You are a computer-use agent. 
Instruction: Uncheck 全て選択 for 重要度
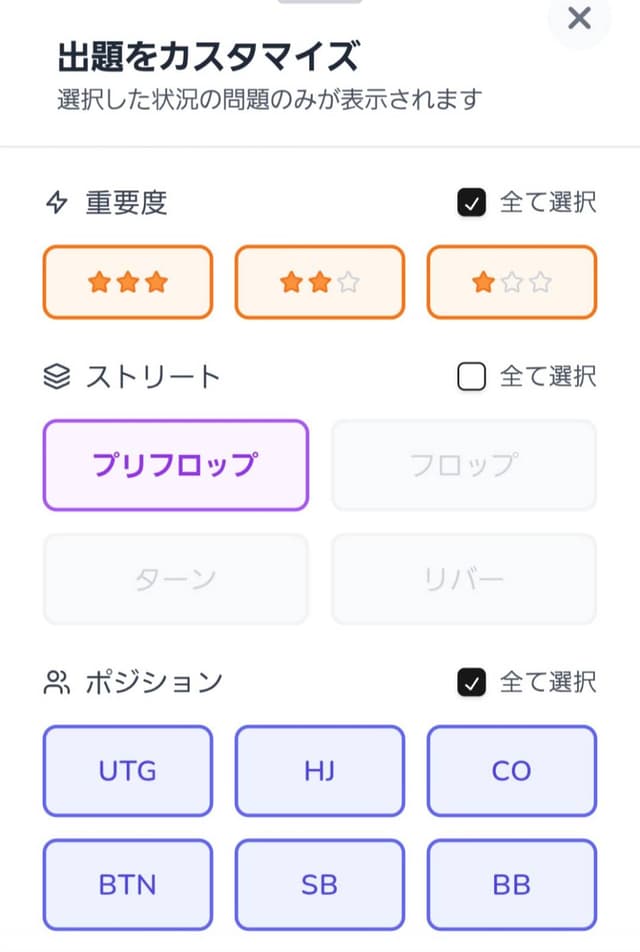click(471, 203)
